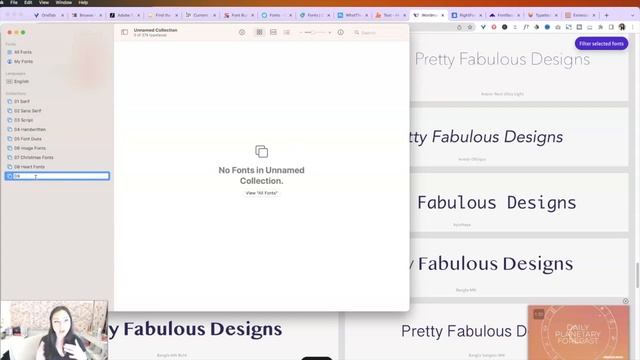Open a new browser tab
Screen dimensions: 640x360
607,15
